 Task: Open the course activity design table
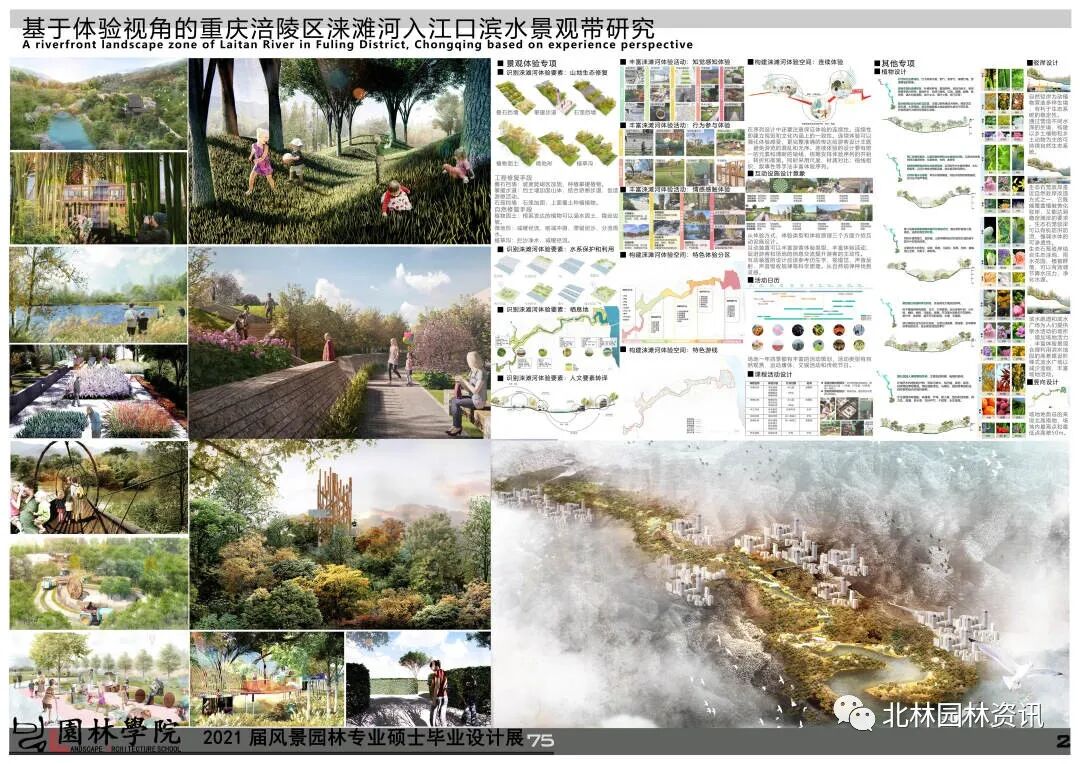coord(782,407)
